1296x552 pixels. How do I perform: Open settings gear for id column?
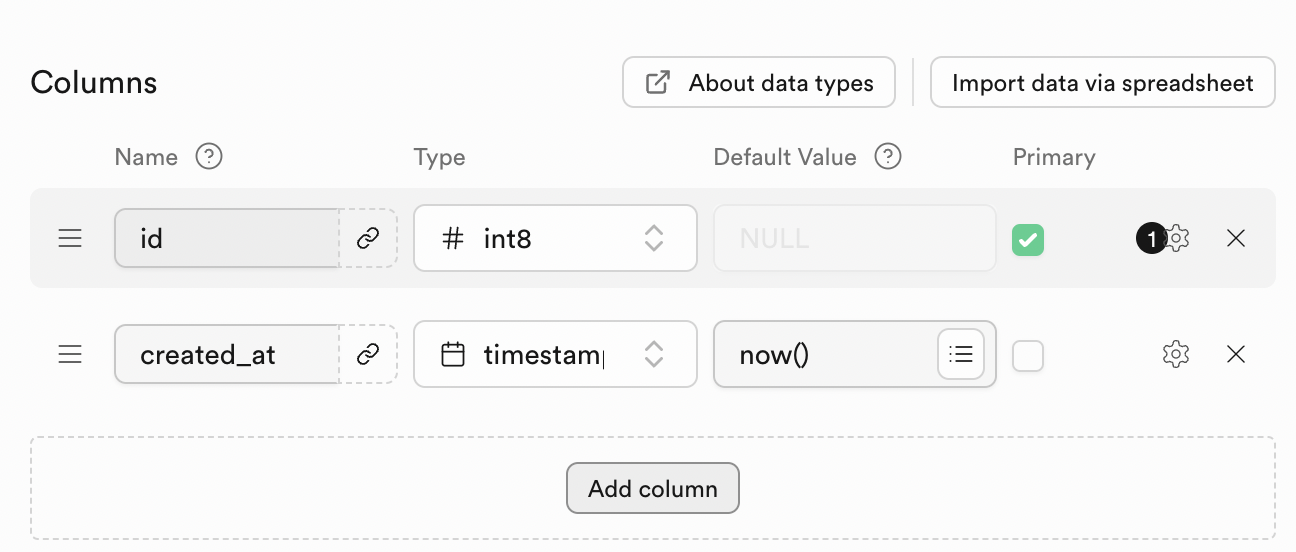tap(1177, 239)
